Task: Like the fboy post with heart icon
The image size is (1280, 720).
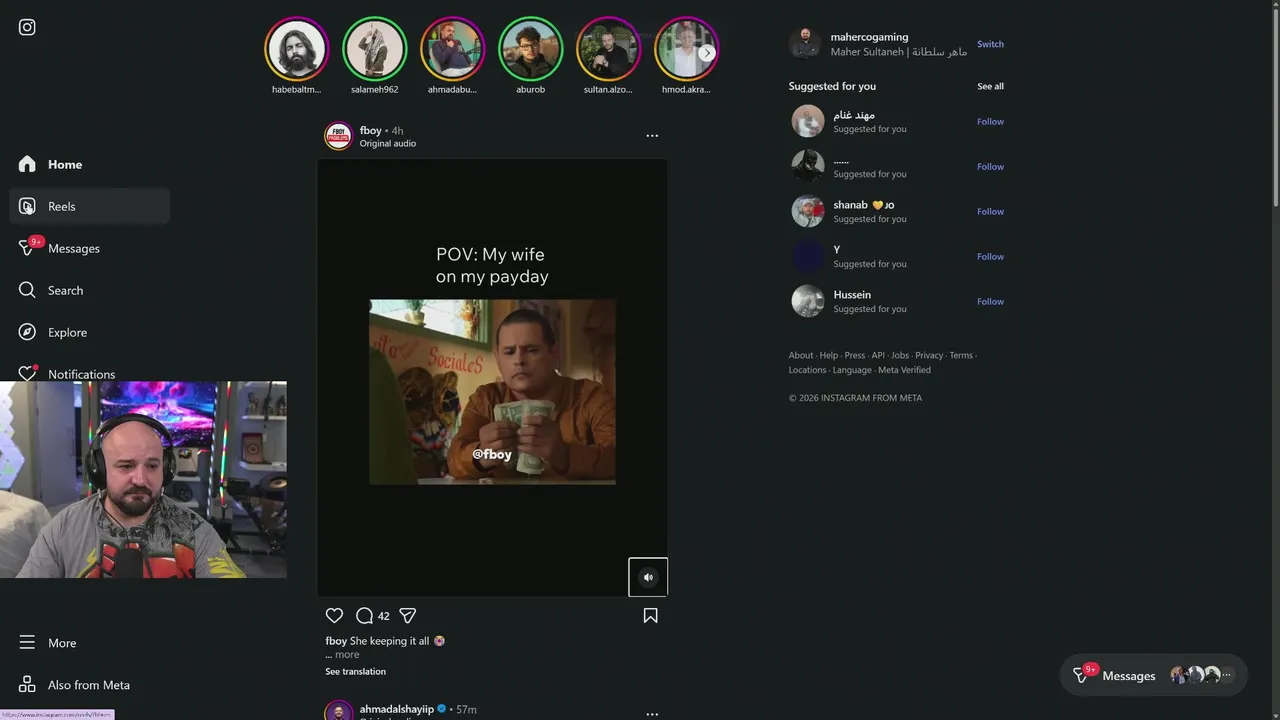Action: (x=334, y=616)
